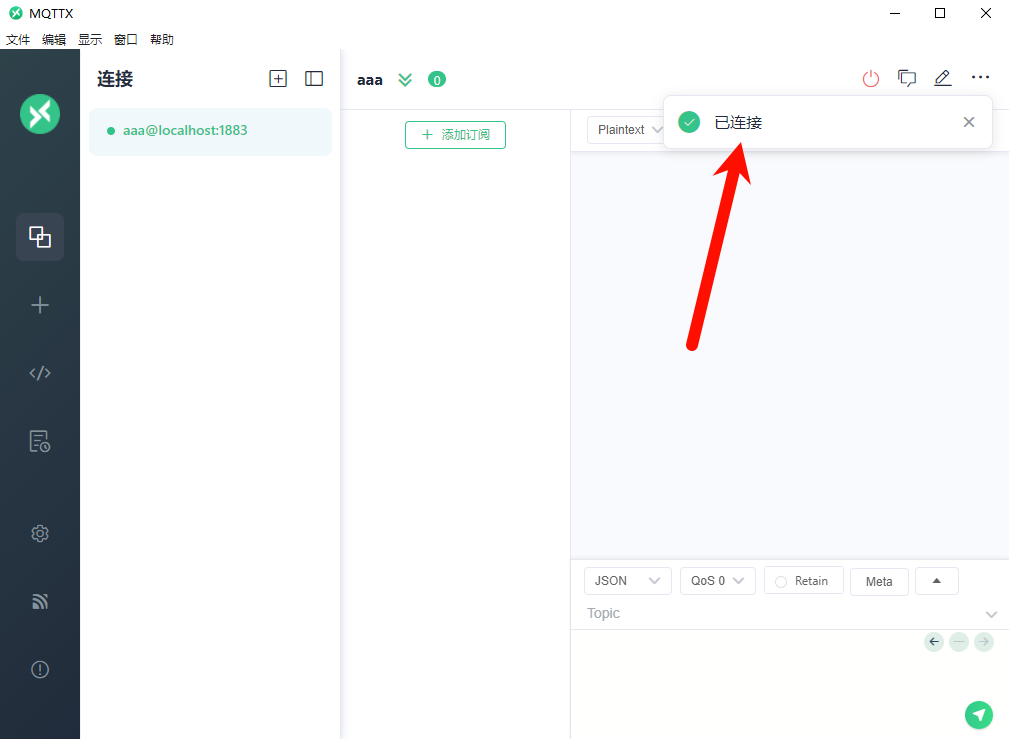This screenshot has width=1009, height=739.
Task: Open the 帮助 menu
Action: click(162, 40)
